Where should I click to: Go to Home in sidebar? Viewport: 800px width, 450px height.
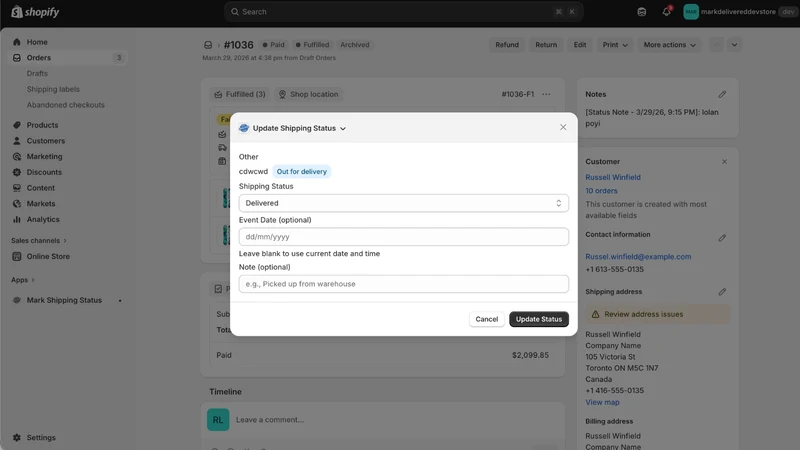(37, 42)
